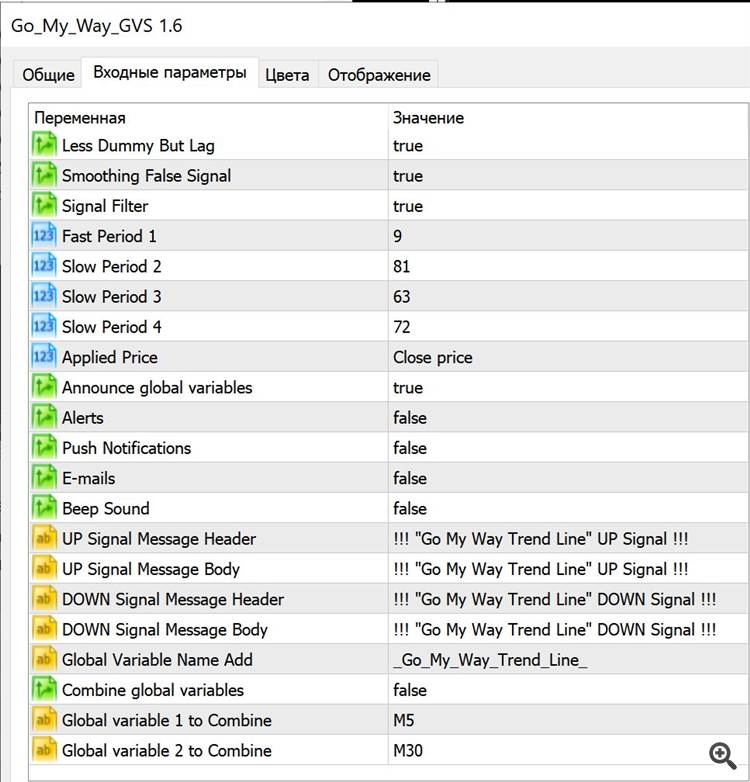
Task: Toggle the Alerts value false
Action: coord(410,418)
